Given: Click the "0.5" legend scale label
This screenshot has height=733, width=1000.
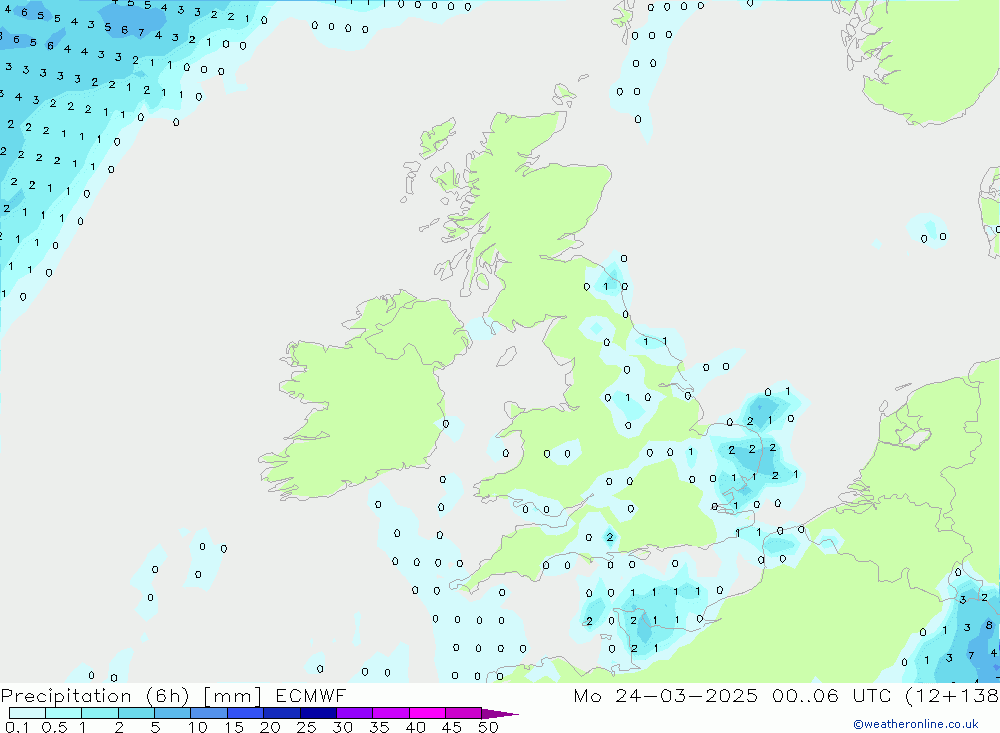Looking at the screenshot, I should click(54, 727).
